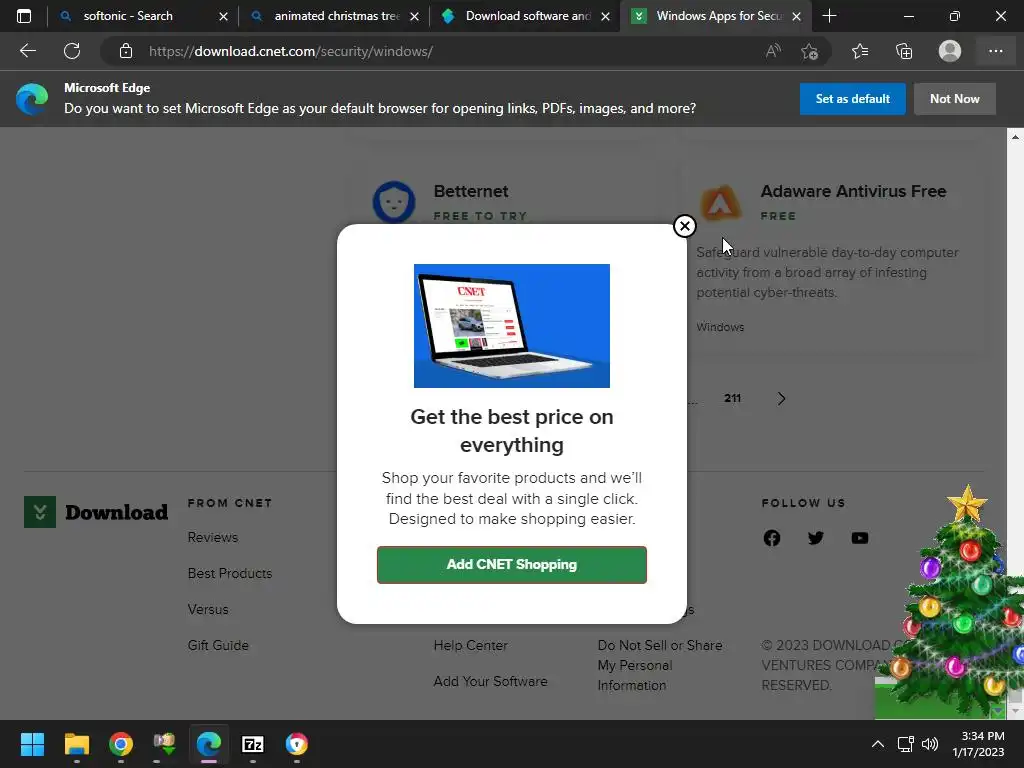This screenshot has height=768, width=1024.
Task: Visit YouTube channel icon
Action: pos(859,537)
